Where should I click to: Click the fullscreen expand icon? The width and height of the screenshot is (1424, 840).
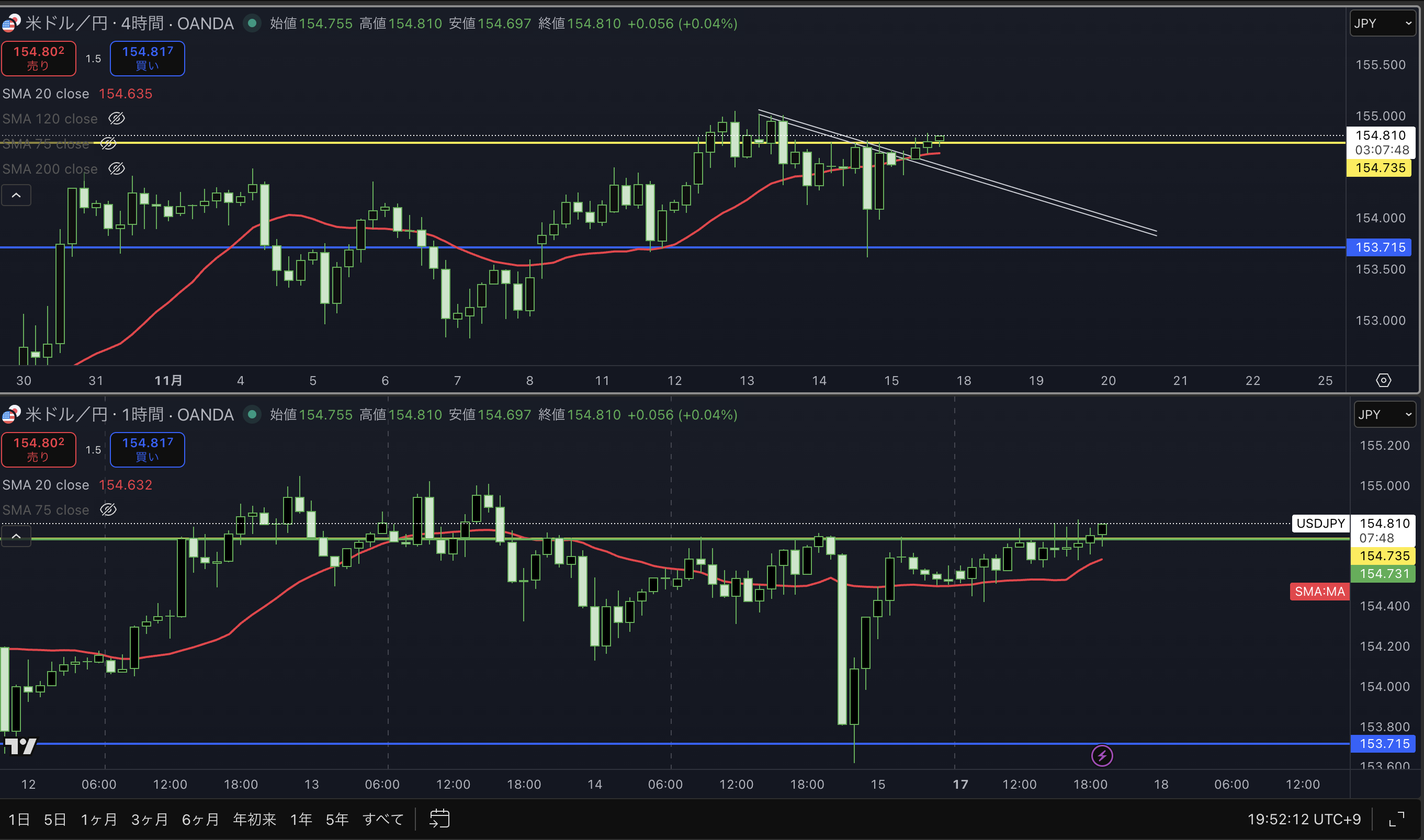tap(1397, 819)
